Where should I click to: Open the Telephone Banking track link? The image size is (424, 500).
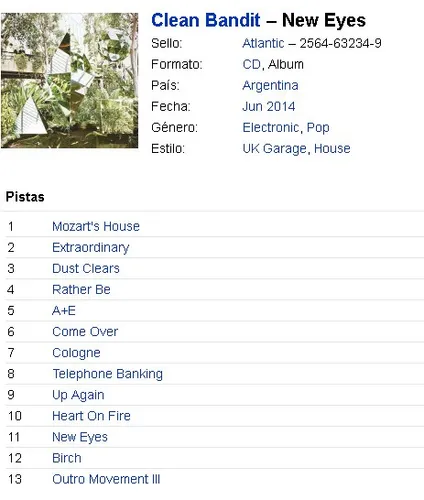pyautogui.click(x=108, y=374)
